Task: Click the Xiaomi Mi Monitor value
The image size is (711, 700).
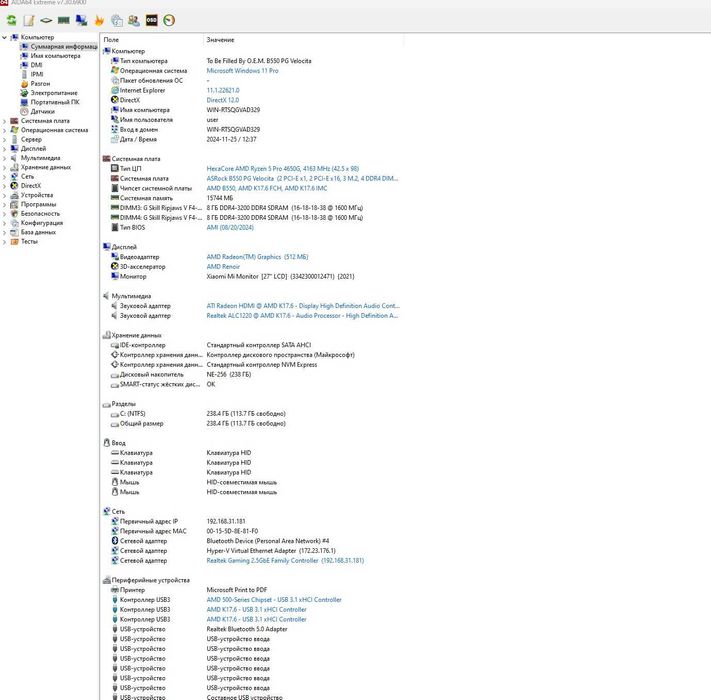Action: (280, 276)
